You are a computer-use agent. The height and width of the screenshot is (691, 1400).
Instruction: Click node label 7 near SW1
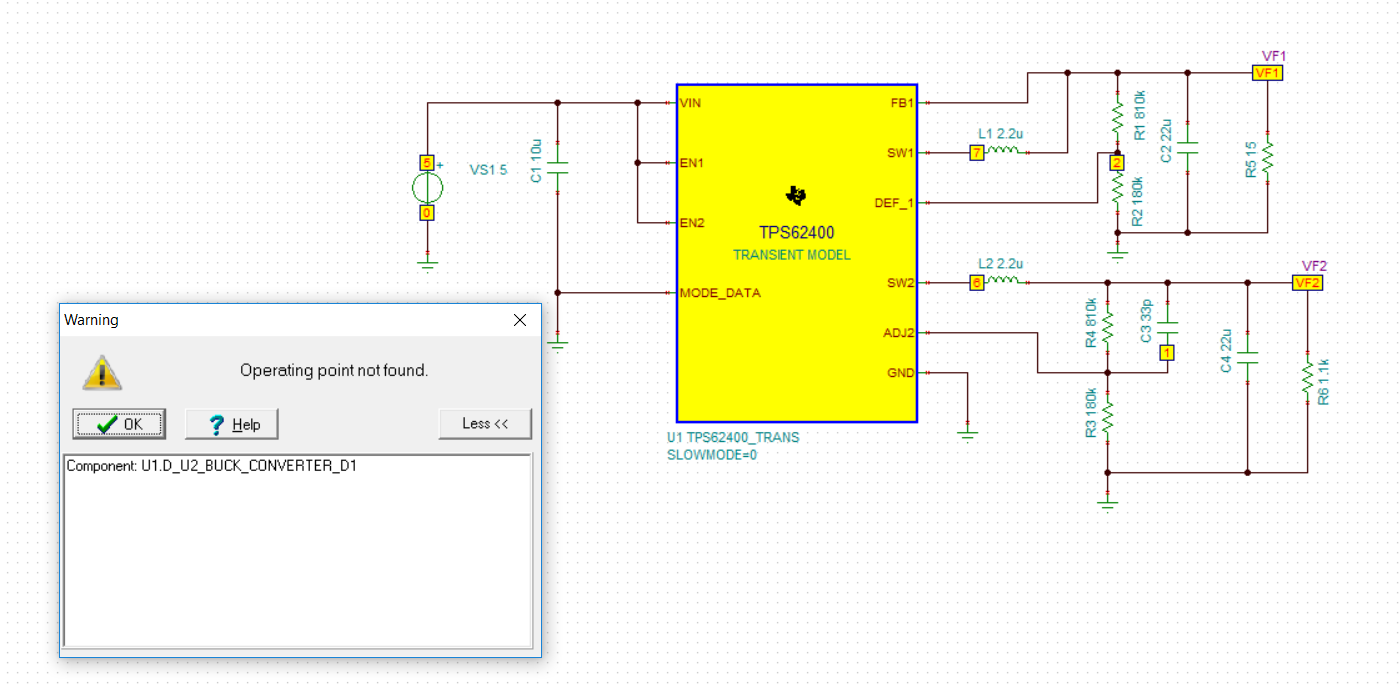(977, 153)
